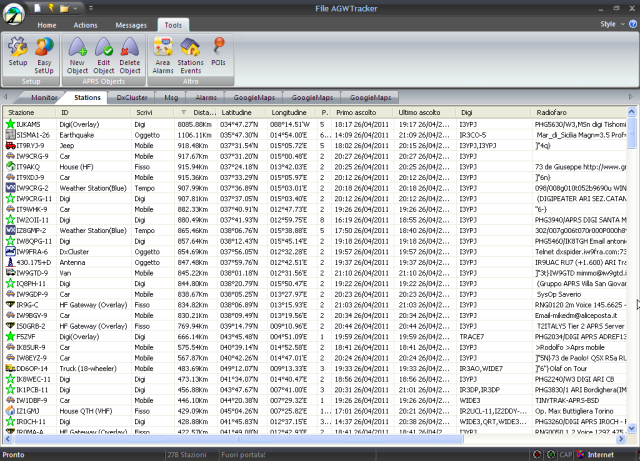Open POIs pin tool
The width and height of the screenshot is (640, 461).
click(218, 51)
